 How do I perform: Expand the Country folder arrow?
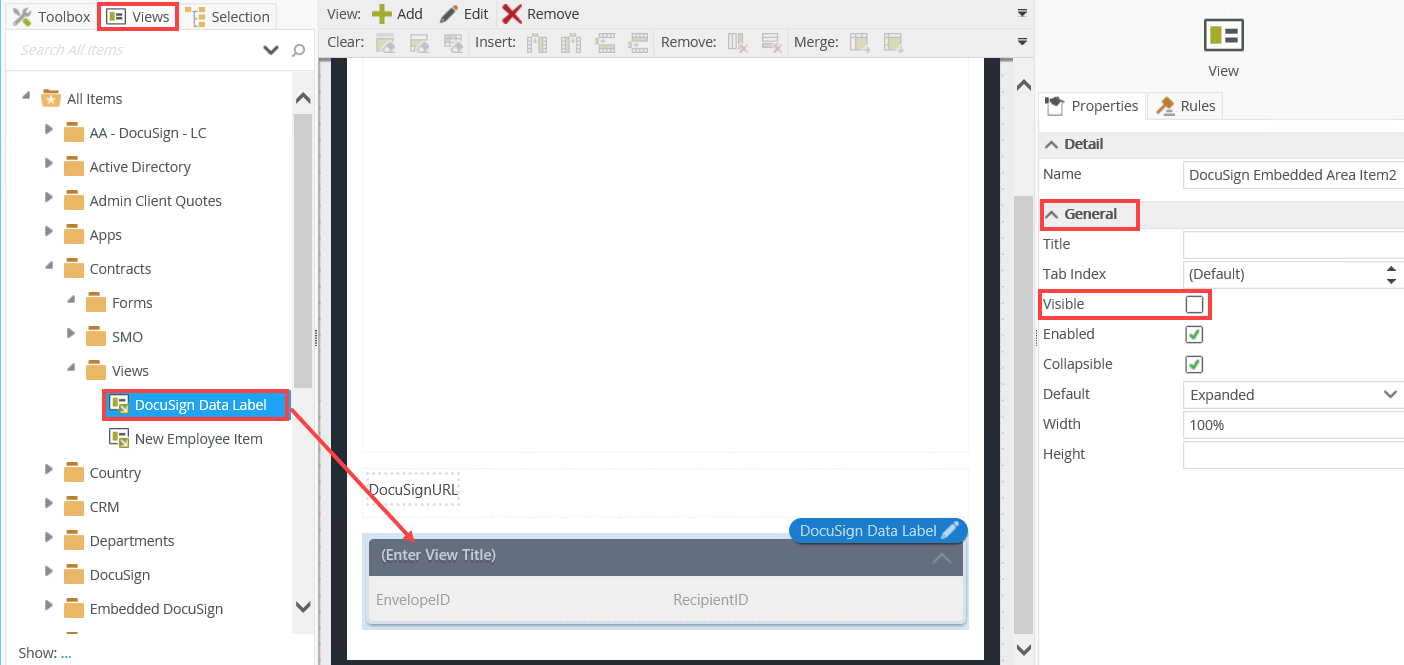coord(48,471)
